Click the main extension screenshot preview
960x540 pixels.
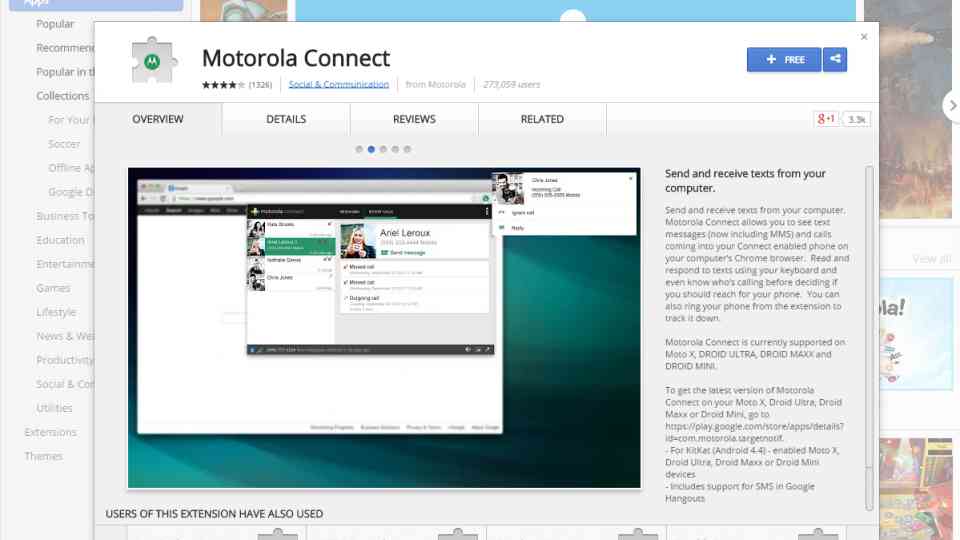point(384,328)
